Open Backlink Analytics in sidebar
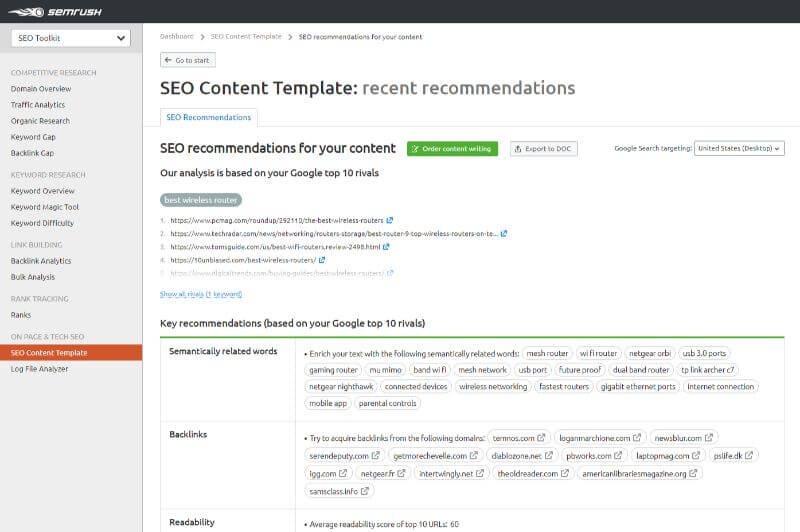The image size is (800, 532). click(x=41, y=261)
